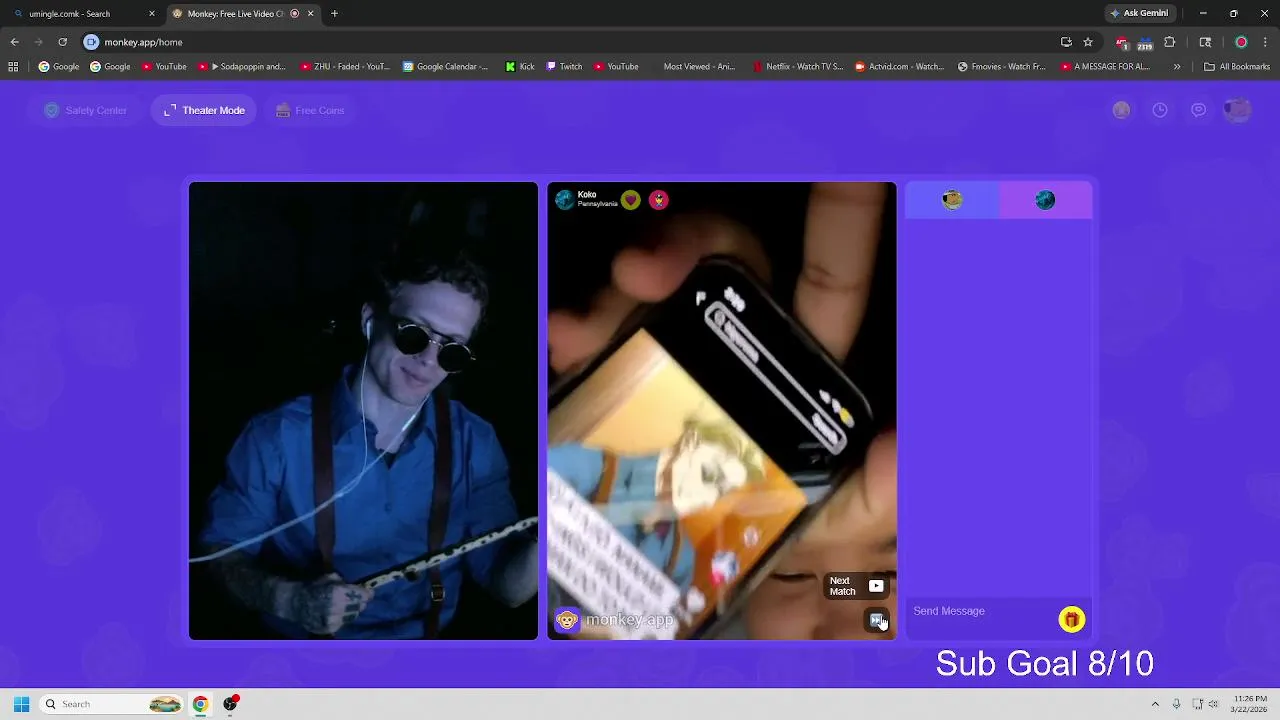Click the skip forward icon below Next Match
This screenshot has width=1280, height=720.
pos(877,621)
